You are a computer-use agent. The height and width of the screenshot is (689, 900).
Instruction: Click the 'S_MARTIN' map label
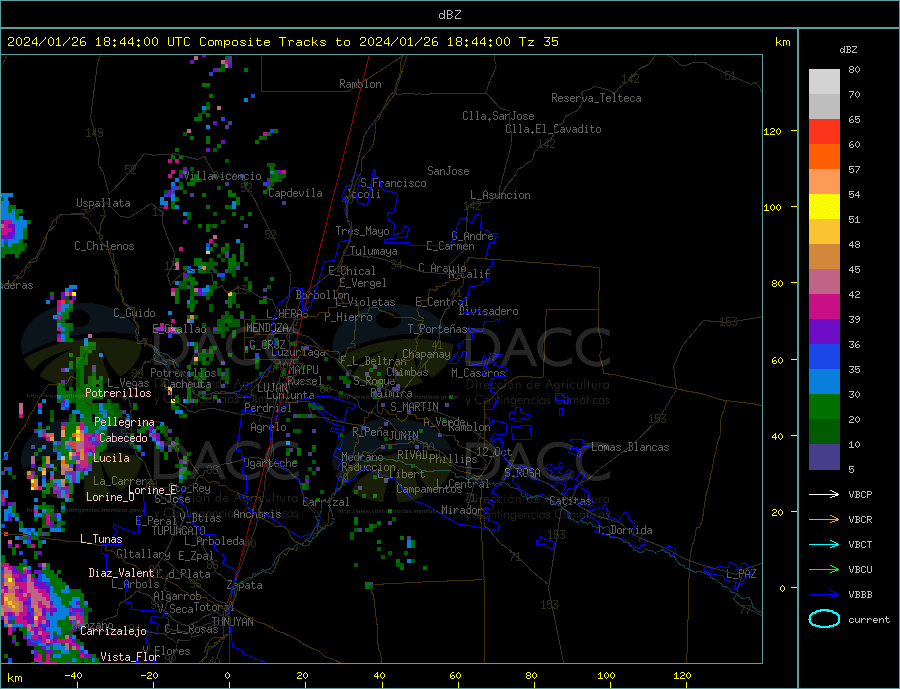[414, 407]
